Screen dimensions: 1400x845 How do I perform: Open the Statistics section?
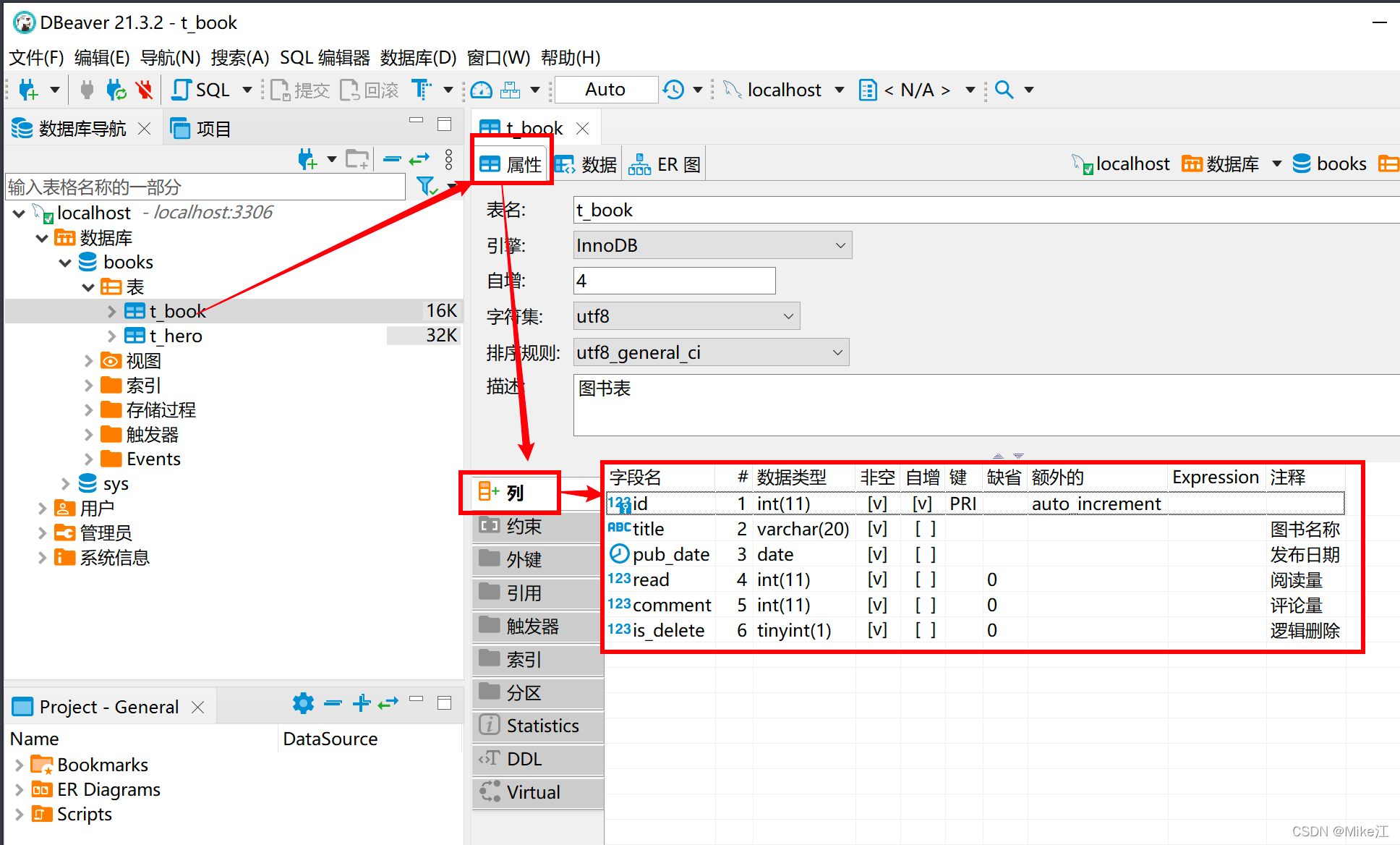[538, 726]
